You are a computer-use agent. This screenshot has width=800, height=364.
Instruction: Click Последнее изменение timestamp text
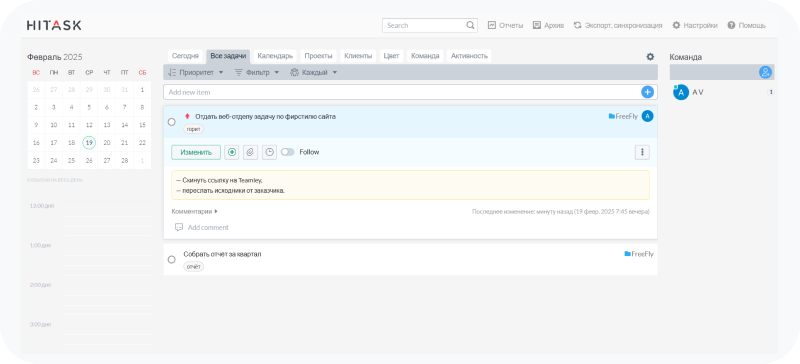561,211
